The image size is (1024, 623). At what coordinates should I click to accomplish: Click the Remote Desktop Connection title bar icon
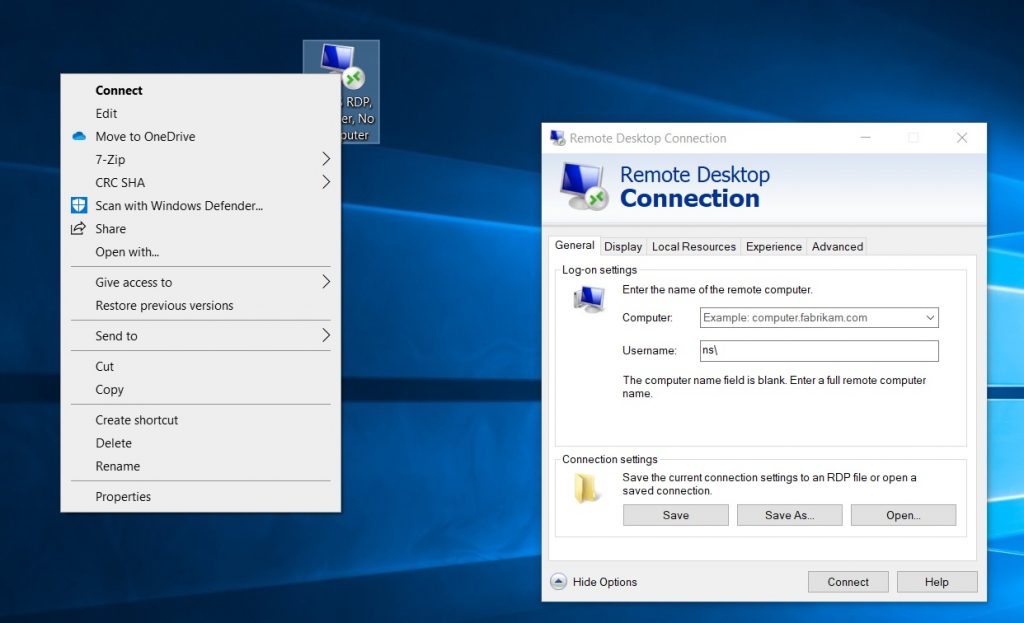coord(557,138)
